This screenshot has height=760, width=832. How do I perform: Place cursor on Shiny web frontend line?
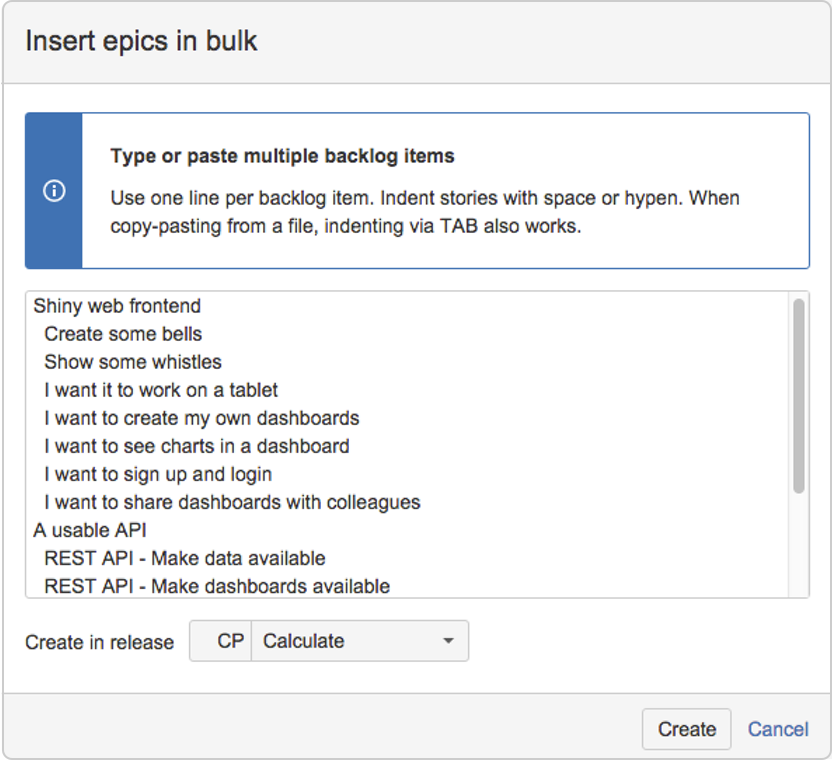[x=117, y=306]
